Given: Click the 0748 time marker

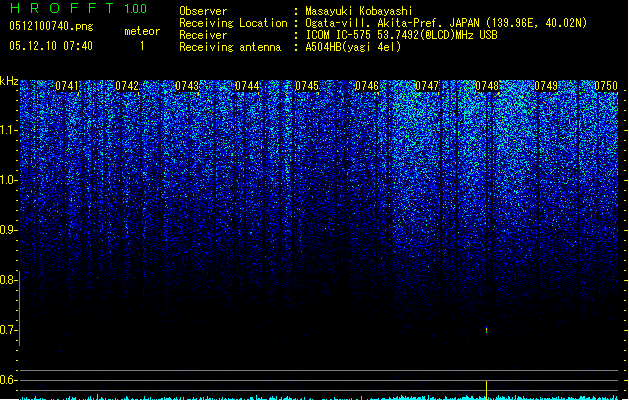Looking at the screenshot, I should (487, 86).
